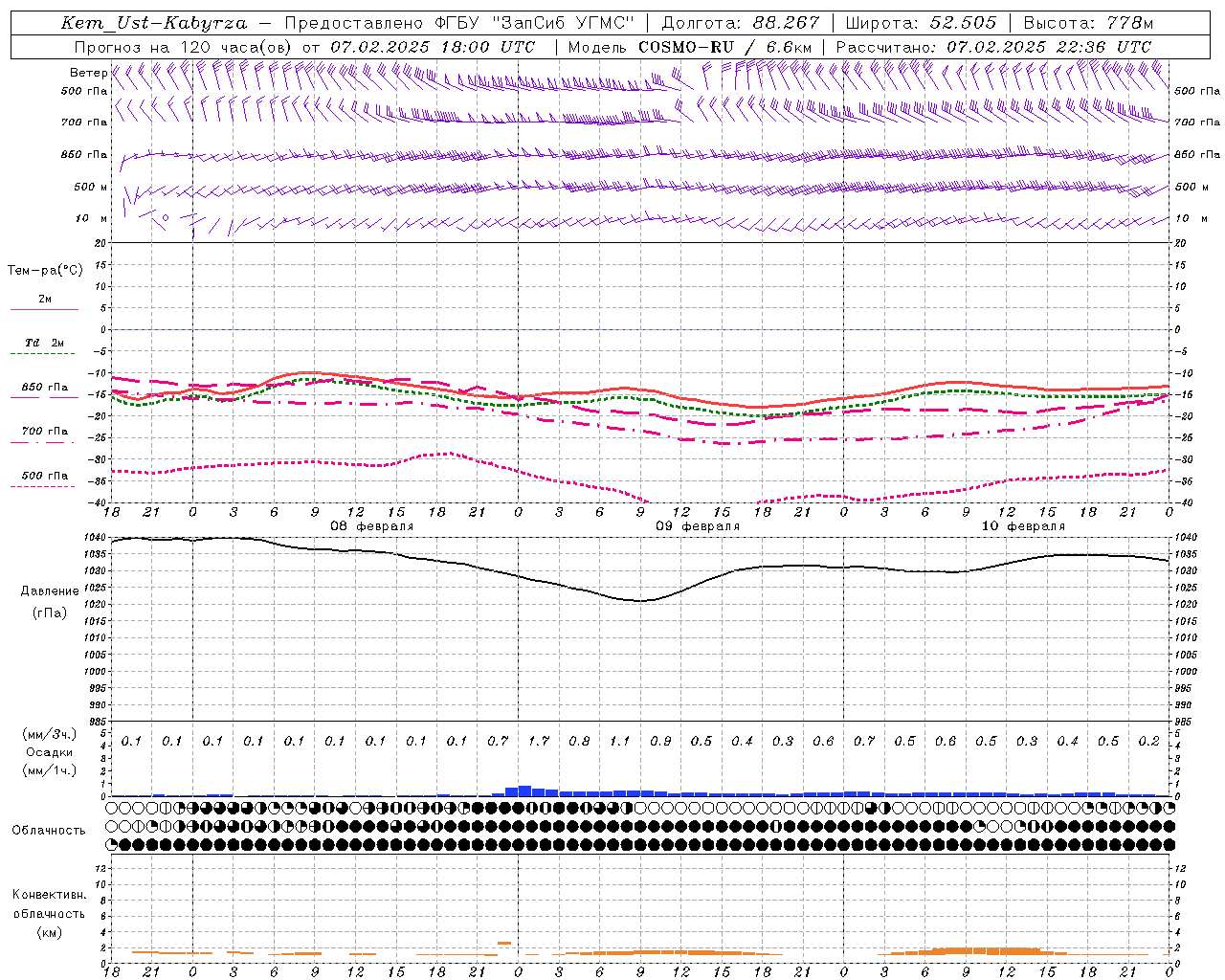Click the 10 м wind level label on left

pyautogui.click(x=92, y=219)
